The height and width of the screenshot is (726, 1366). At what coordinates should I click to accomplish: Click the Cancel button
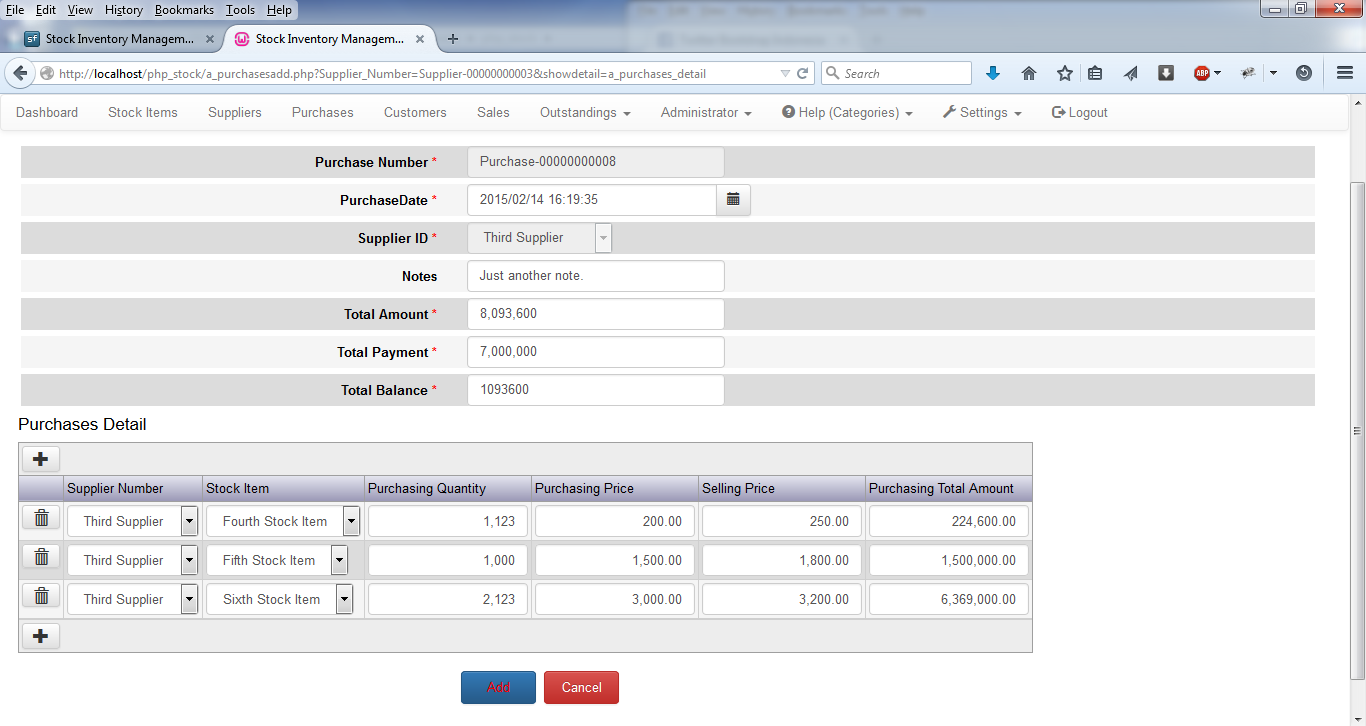click(x=581, y=687)
